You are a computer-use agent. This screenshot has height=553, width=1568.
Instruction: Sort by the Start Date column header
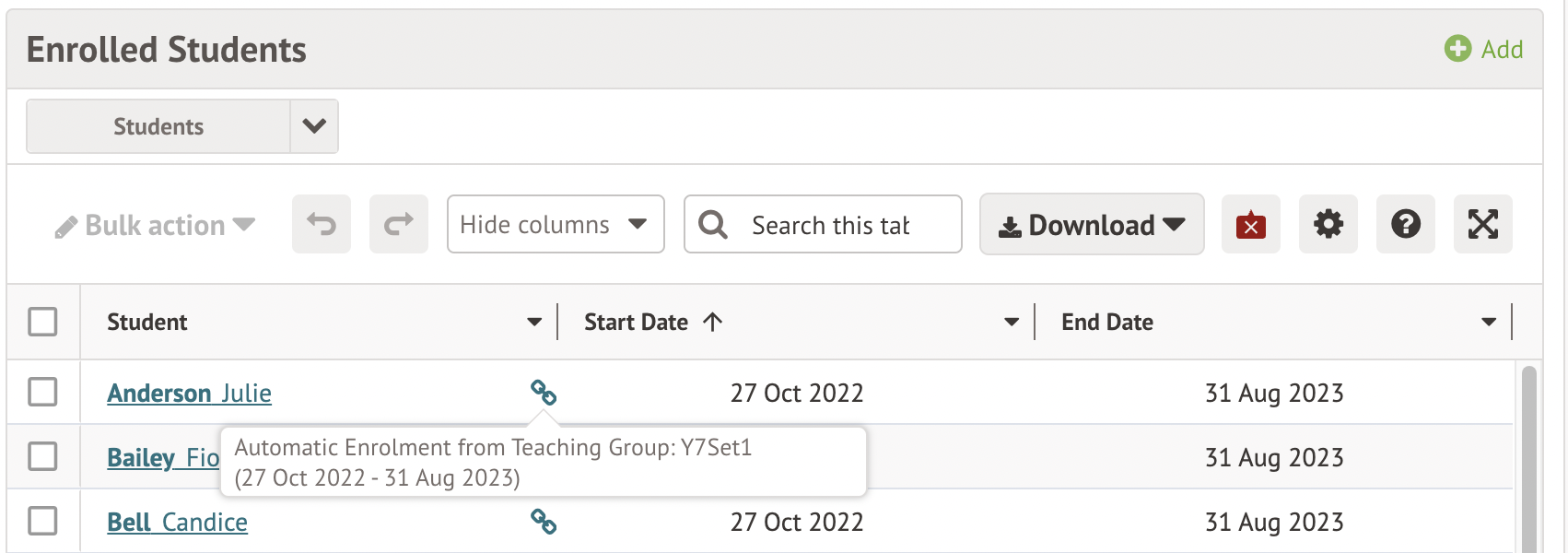point(636,322)
